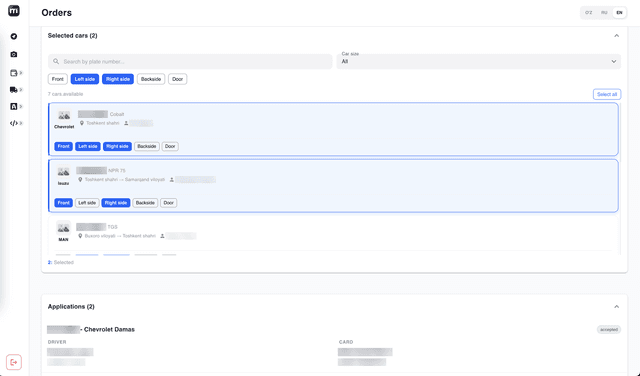Click location pin on Isuzu row
This screenshot has height=376, width=640.
tap(80, 180)
